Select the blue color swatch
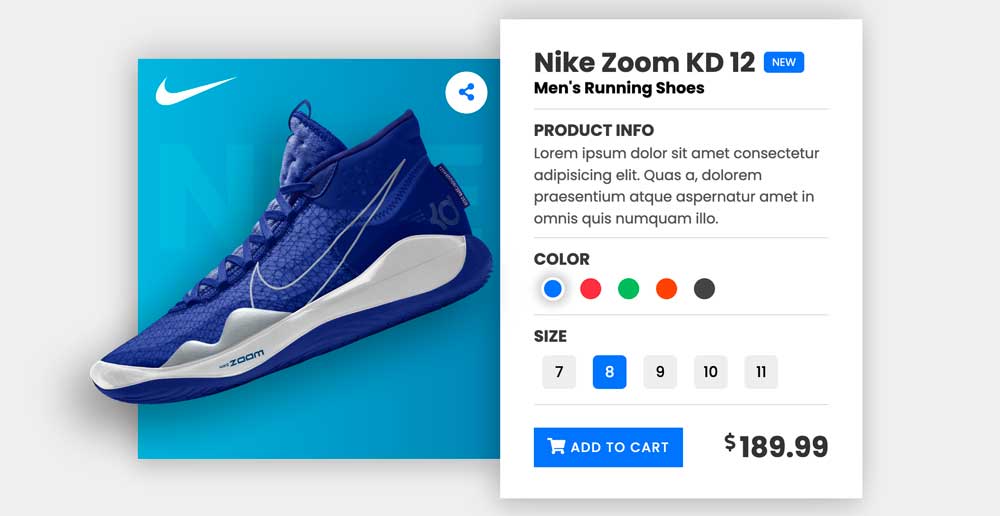Image resolution: width=1000 pixels, height=516 pixels. [x=553, y=289]
